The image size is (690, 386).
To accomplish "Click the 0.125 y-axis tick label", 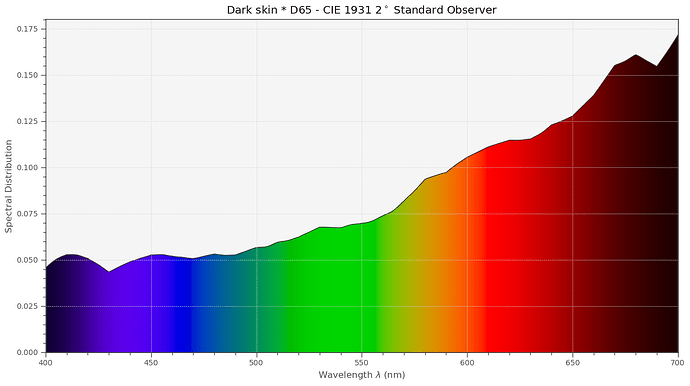I will (28, 121).
